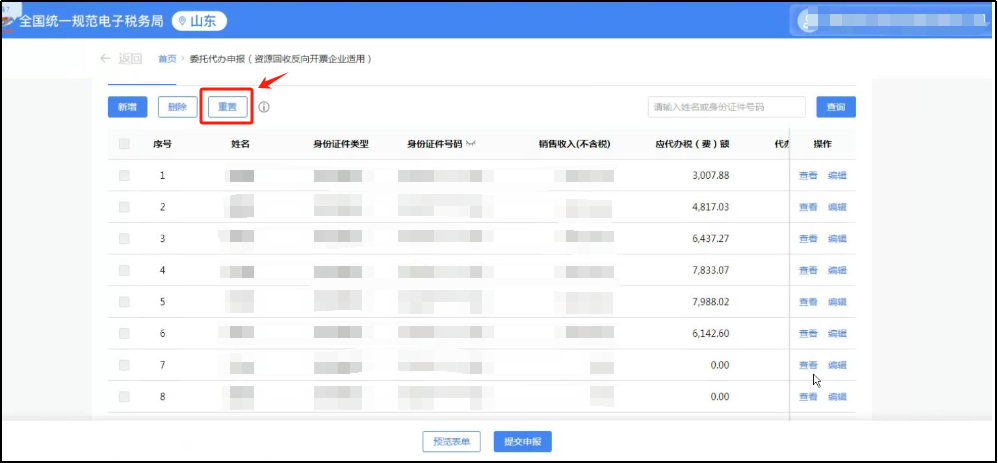Click the breadcrumb text 委托代办申报（资源回收反向开票企业适用）
Image resolution: width=998 pixels, height=463 pixels.
(281, 59)
